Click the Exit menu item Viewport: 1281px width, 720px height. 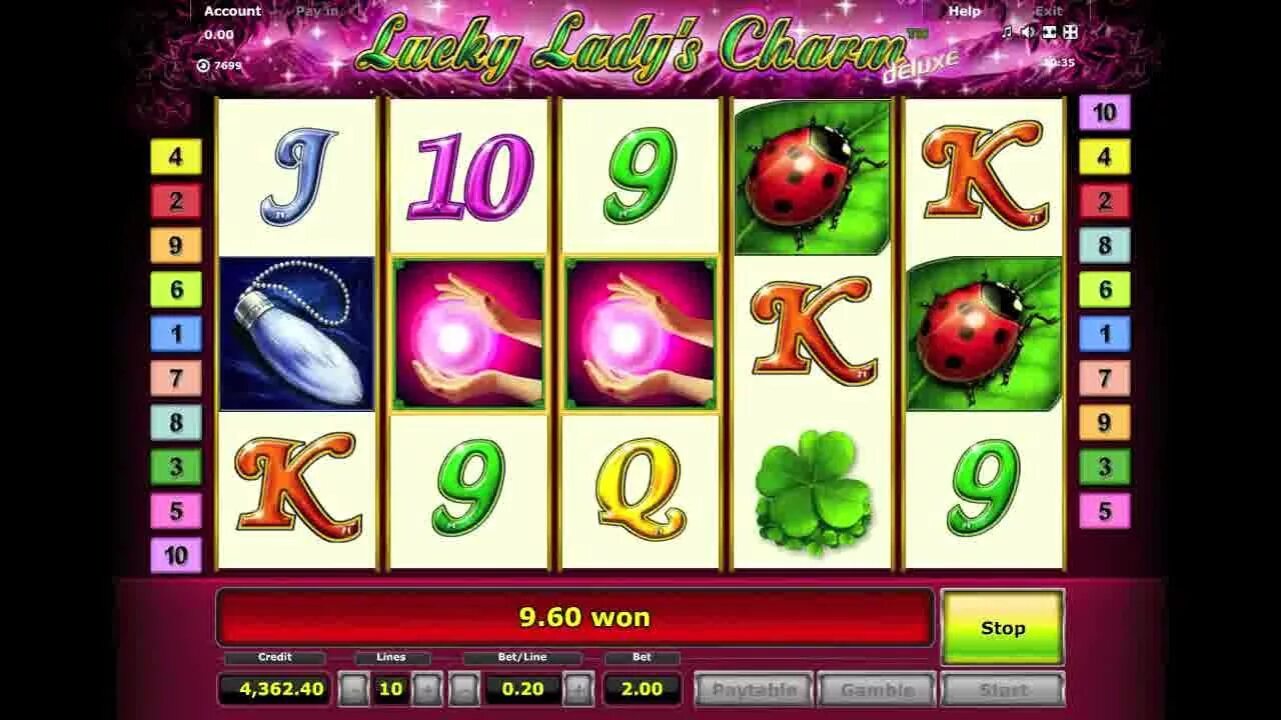(1048, 11)
